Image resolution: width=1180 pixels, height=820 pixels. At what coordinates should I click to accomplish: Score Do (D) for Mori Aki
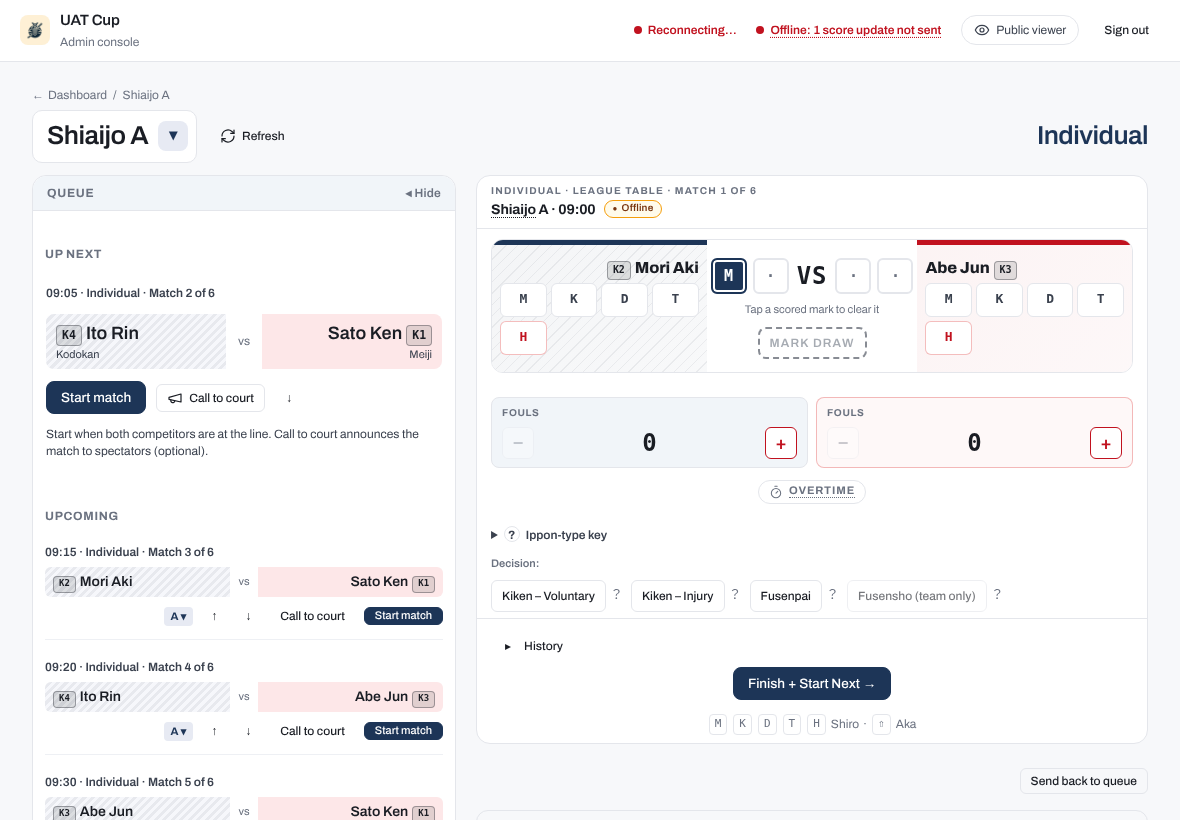[x=625, y=299]
